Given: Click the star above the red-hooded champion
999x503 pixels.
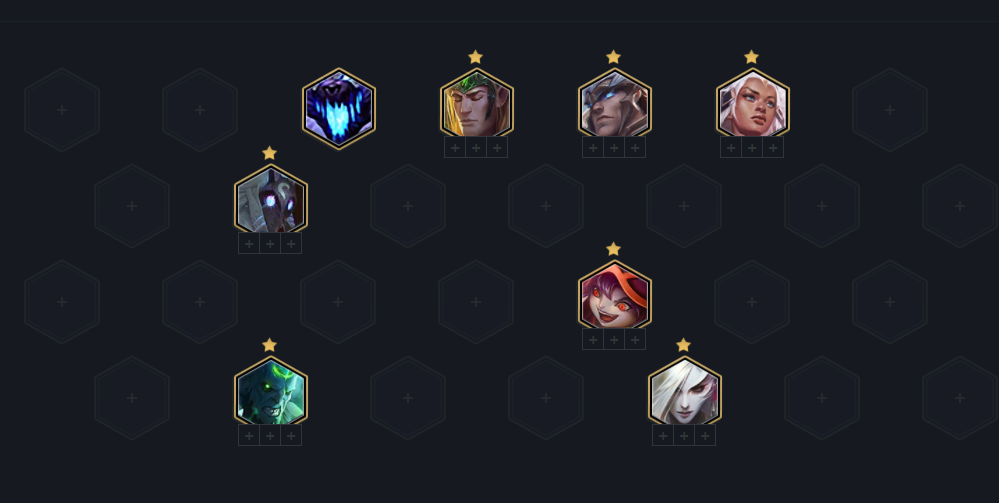Looking at the screenshot, I should coord(614,249).
